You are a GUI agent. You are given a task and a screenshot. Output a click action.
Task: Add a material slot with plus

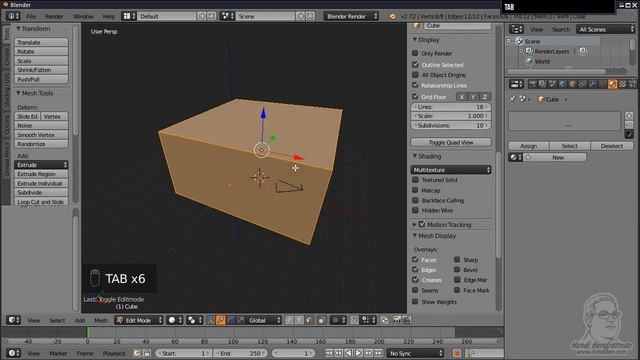coord(629,116)
